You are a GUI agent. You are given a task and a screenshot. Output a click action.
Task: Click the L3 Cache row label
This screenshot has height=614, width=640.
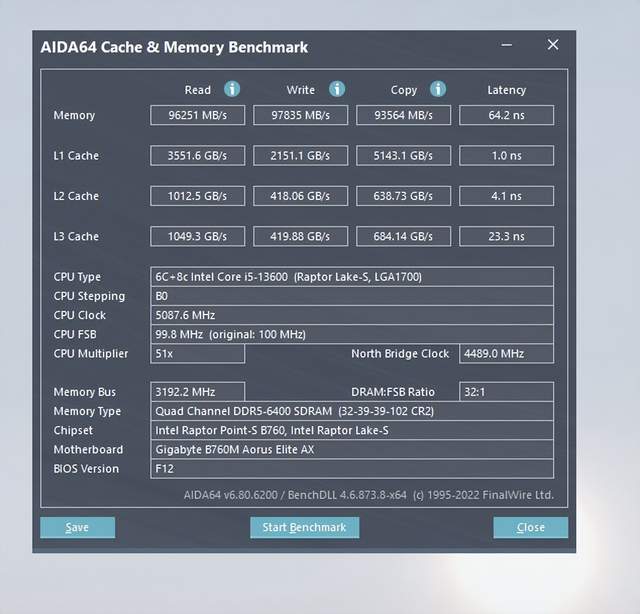coord(76,236)
